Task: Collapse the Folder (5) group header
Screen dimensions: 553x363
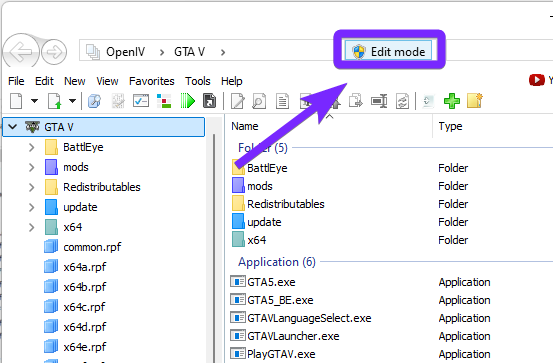Action: pos(263,148)
